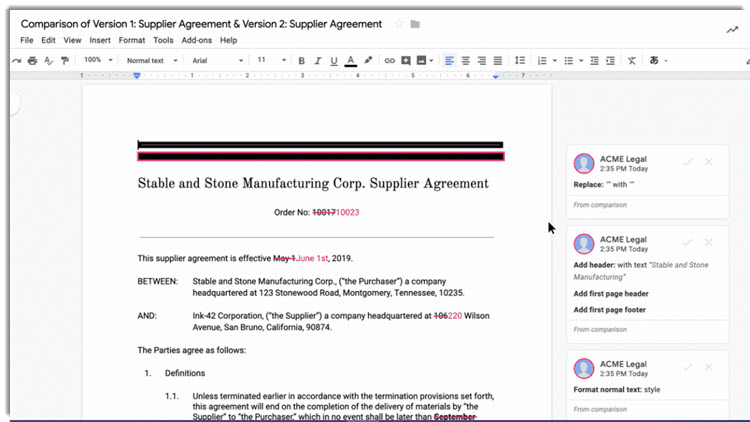Select the paint format roller
This screenshot has width=750, height=422.
(x=65, y=61)
